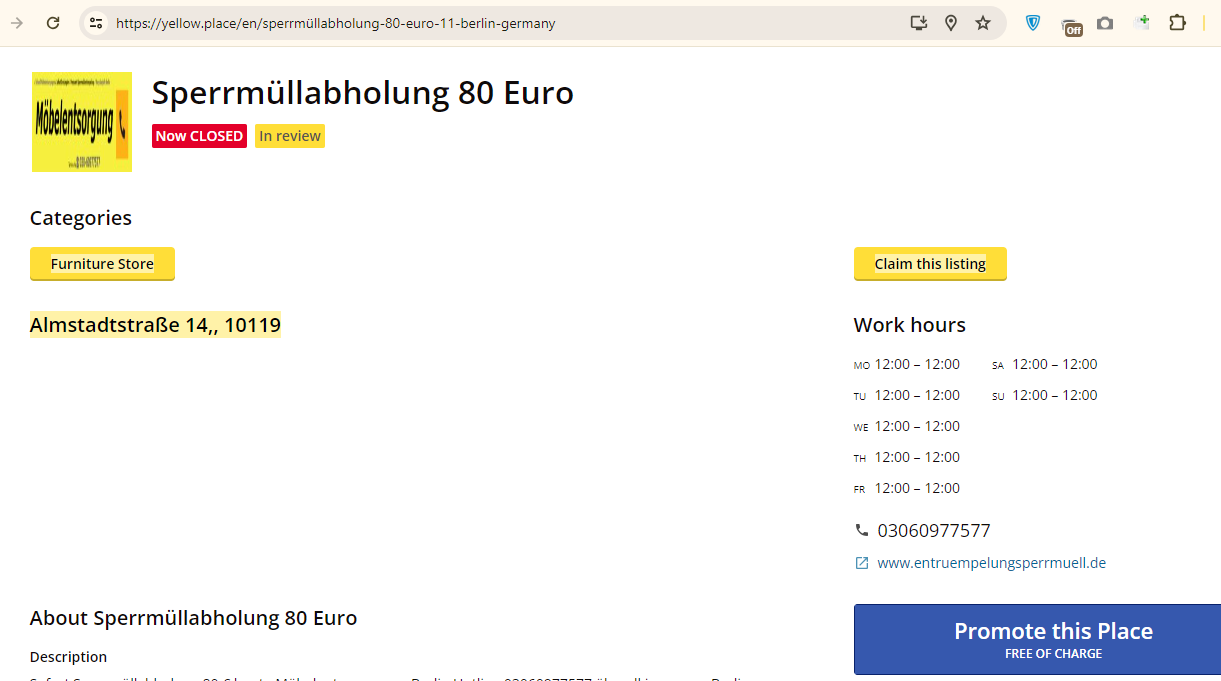Click Wednesday hours 12:00 – 12:00
The height and width of the screenshot is (681, 1221).
pyautogui.click(x=917, y=426)
